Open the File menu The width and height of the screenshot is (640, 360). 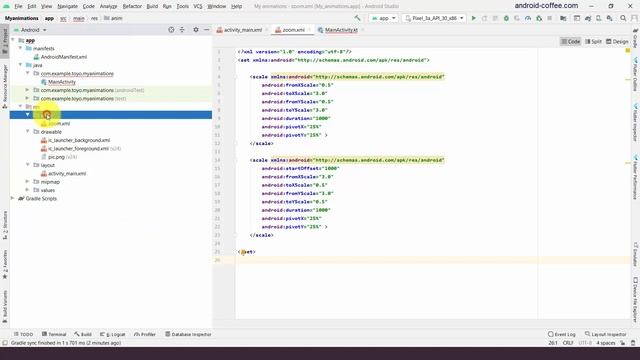18,6
